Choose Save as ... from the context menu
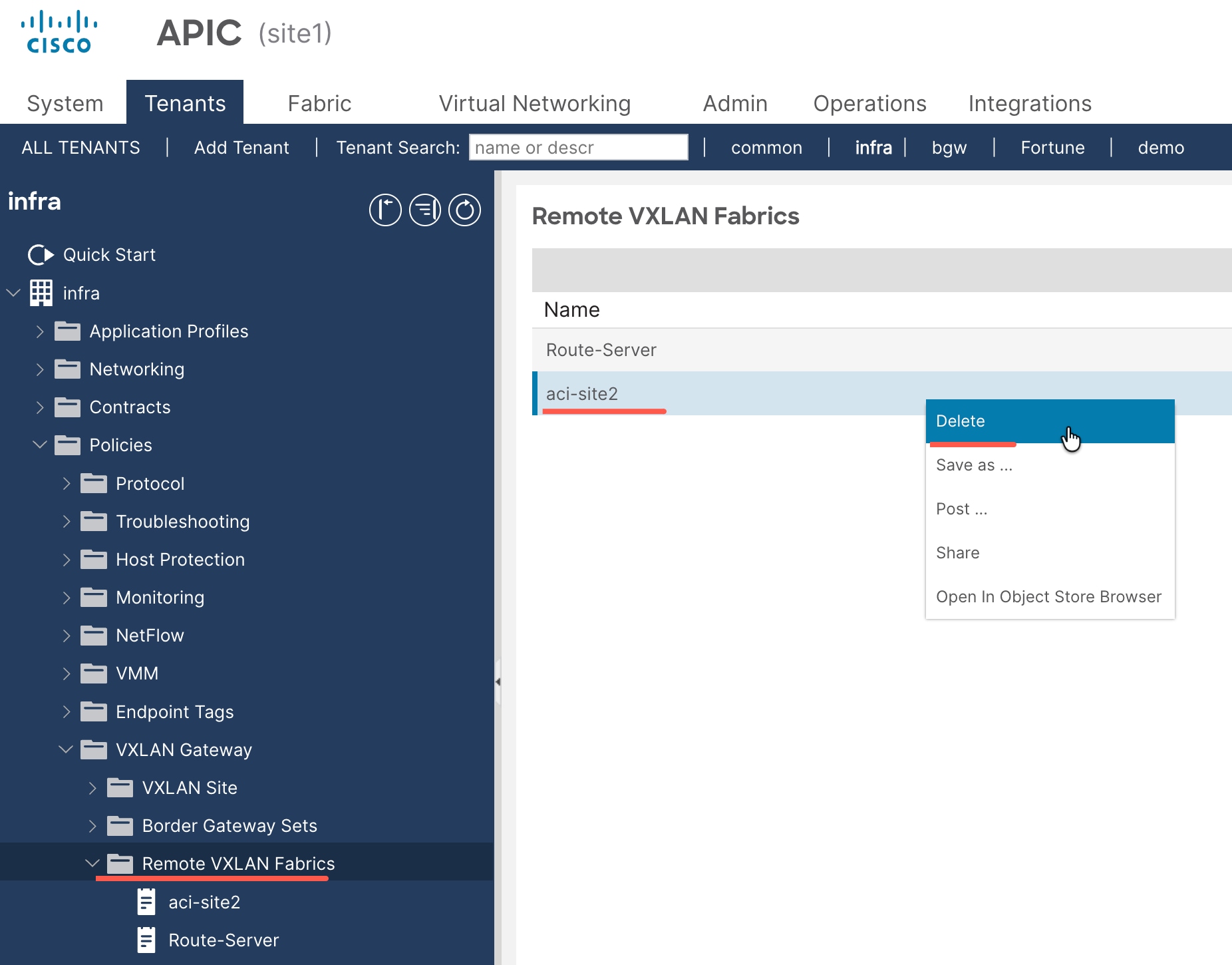 tap(1050, 465)
